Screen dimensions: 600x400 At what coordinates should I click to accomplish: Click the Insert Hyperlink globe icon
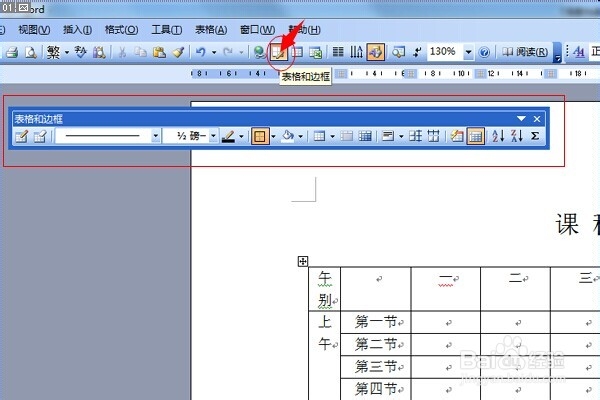(x=260, y=52)
